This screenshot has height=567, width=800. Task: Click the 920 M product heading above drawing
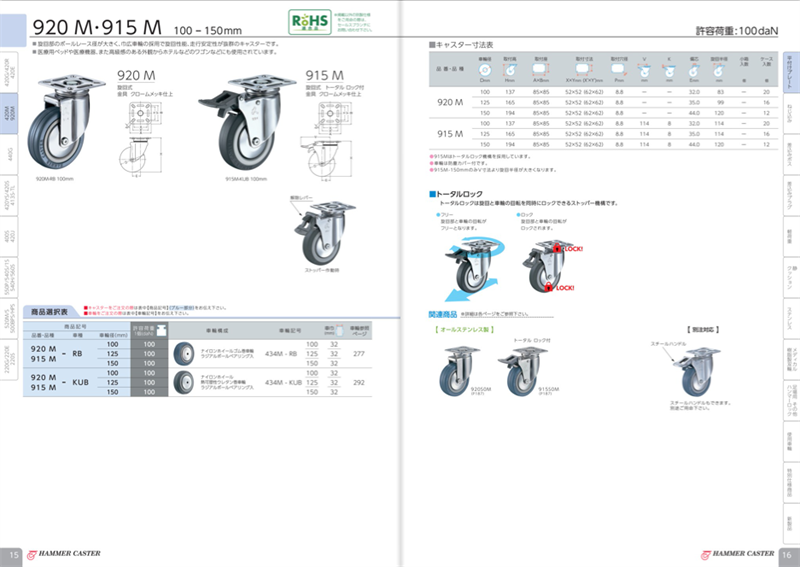coord(136,76)
